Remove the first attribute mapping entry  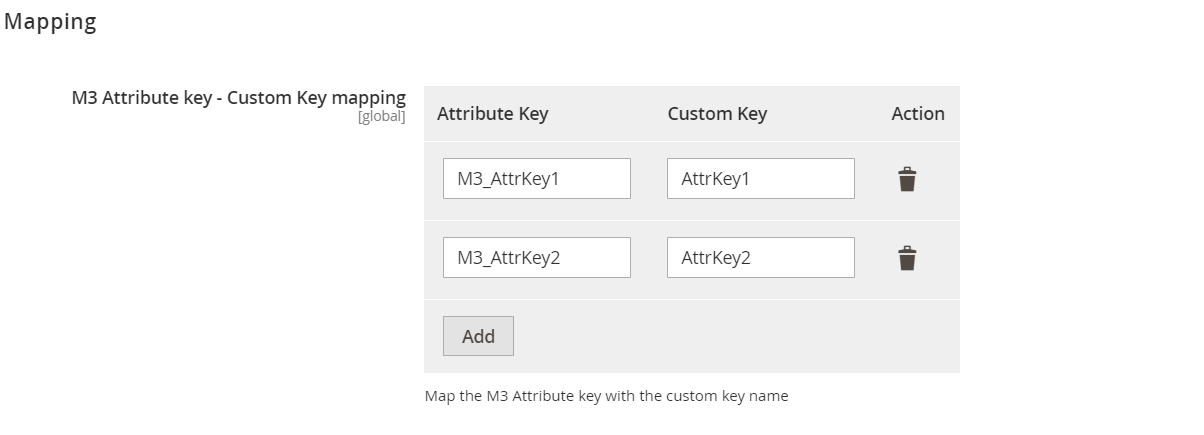906,180
